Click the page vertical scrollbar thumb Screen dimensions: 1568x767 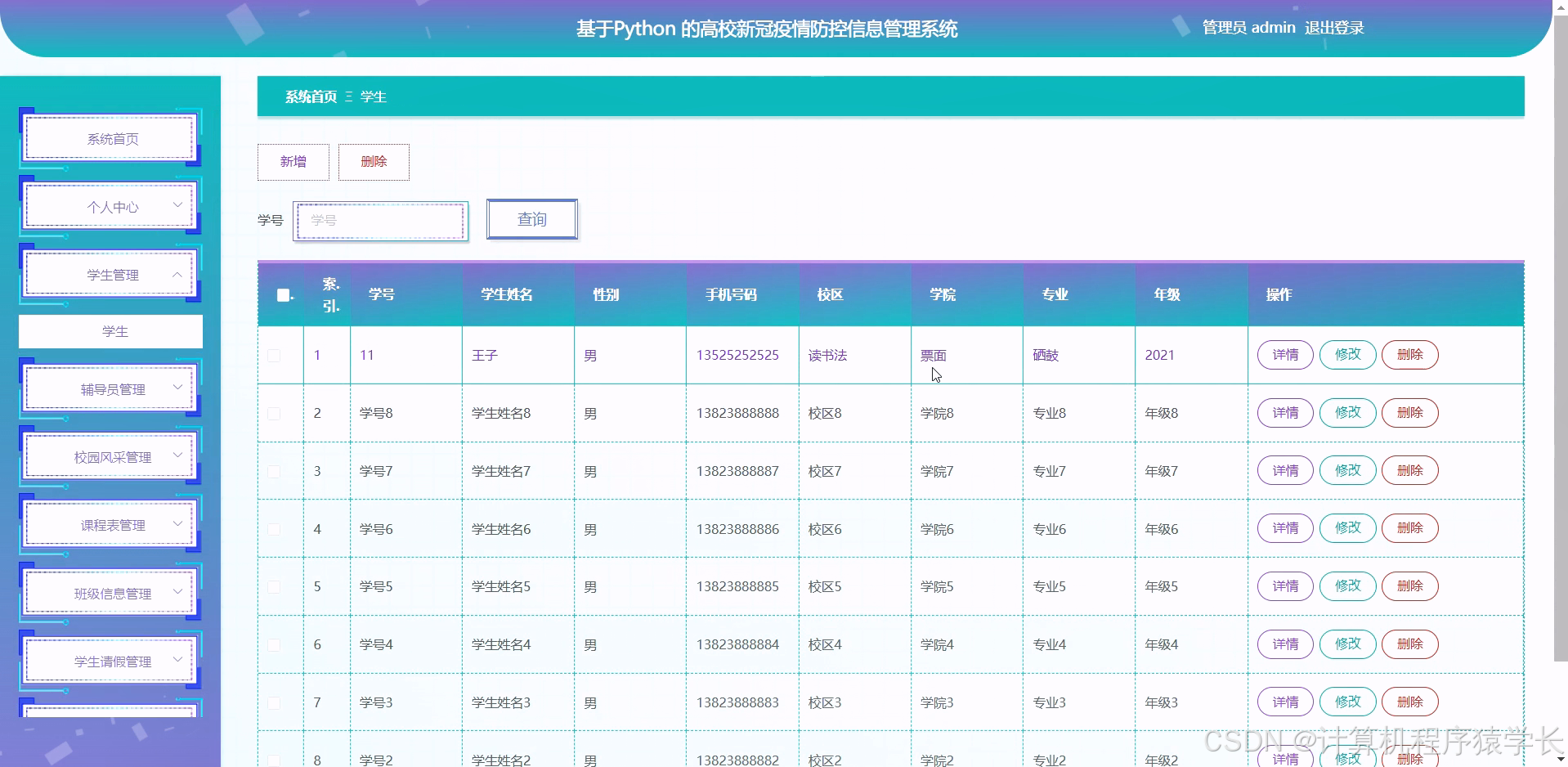1561,339
